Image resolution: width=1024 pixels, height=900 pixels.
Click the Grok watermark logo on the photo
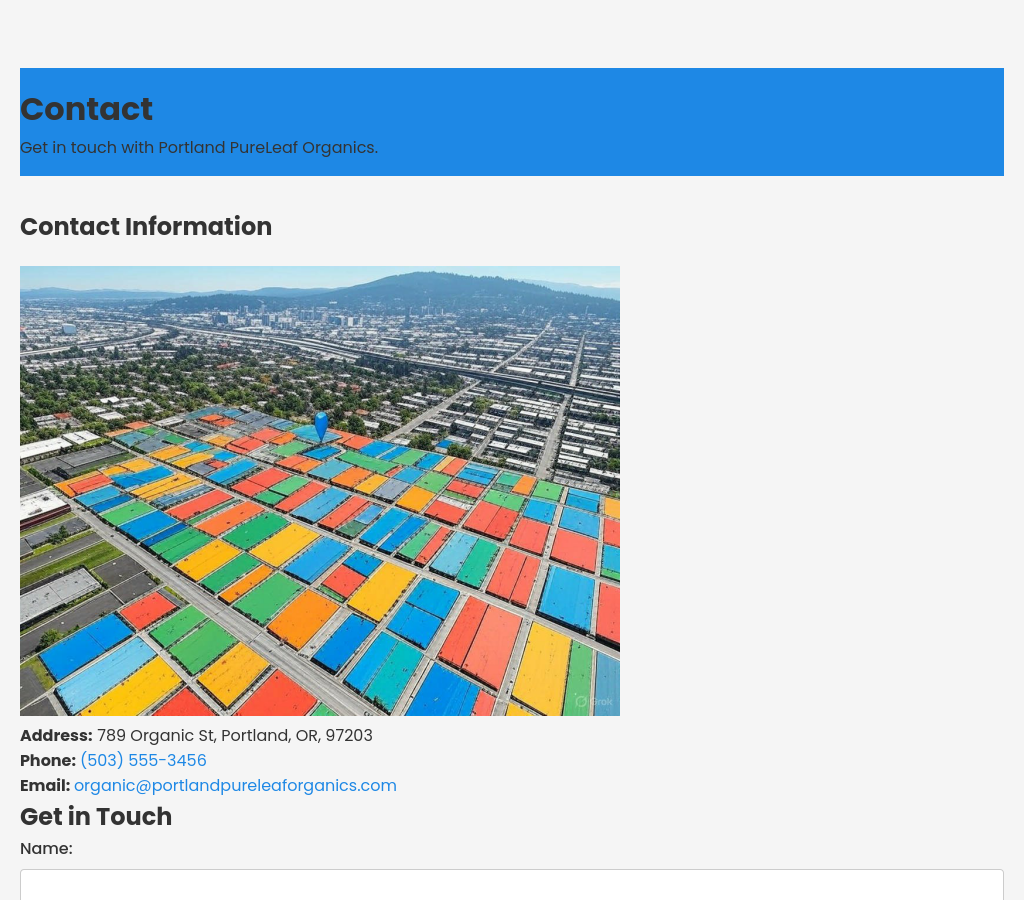593,701
